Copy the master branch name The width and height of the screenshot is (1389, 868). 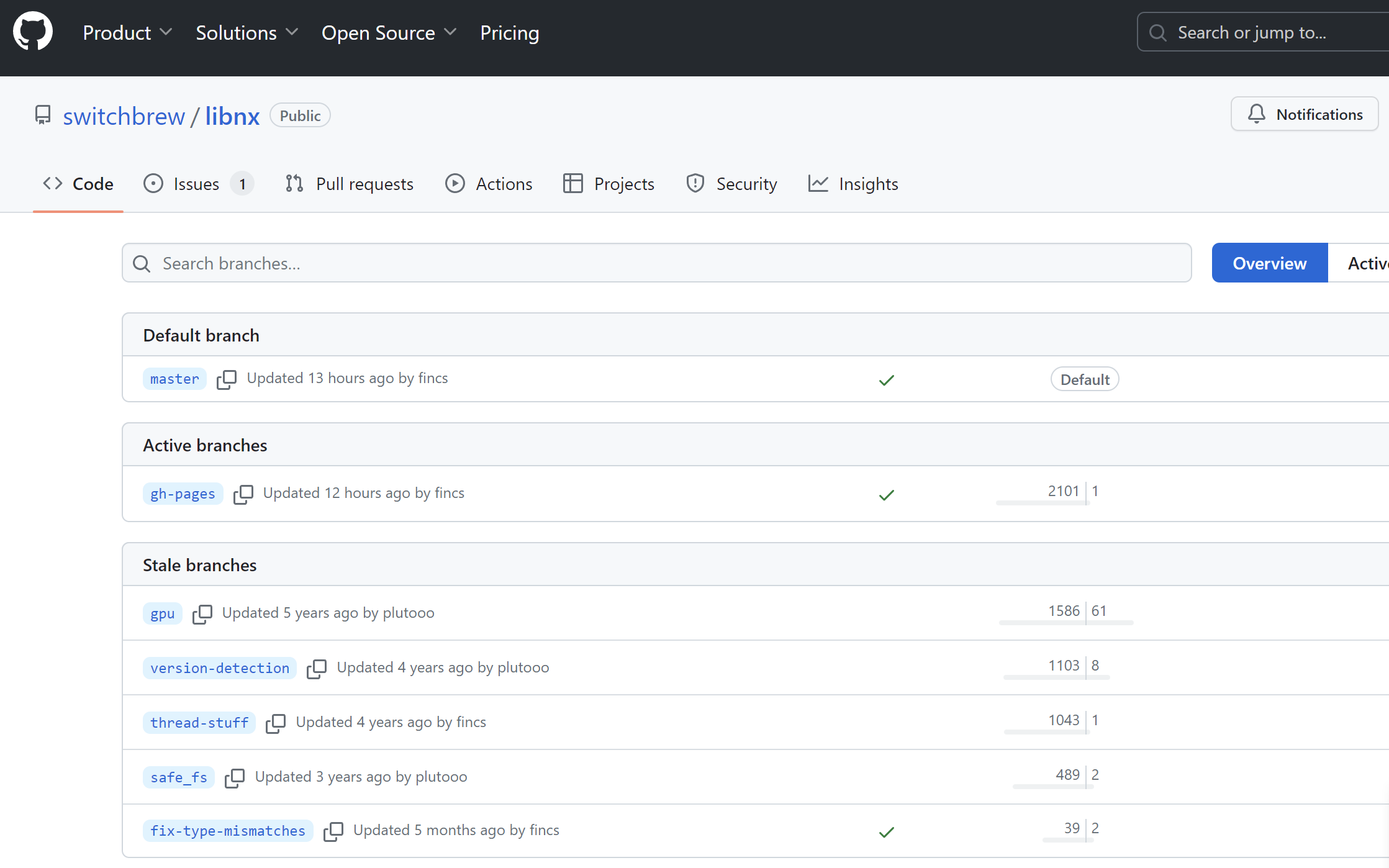(227, 379)
